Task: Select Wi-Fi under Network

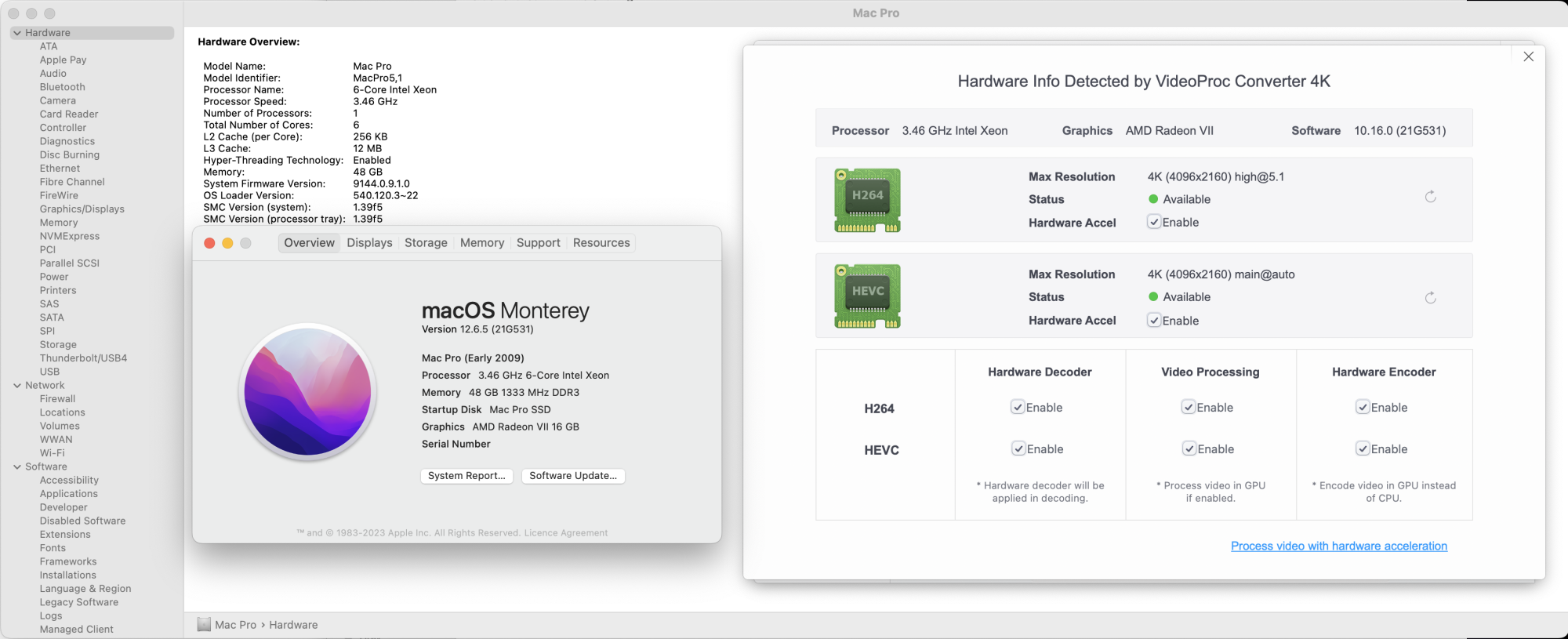Action: [x=53, y=453]
